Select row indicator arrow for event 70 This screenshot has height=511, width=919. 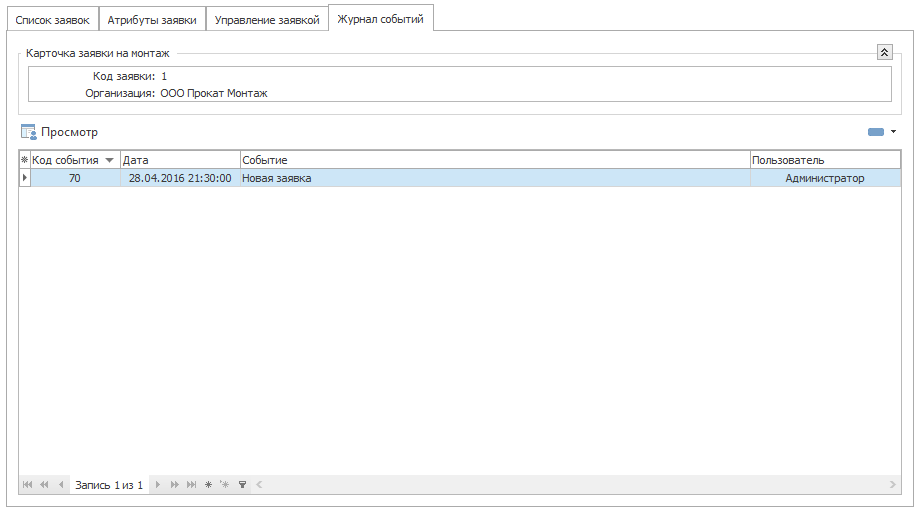(25, 178)
